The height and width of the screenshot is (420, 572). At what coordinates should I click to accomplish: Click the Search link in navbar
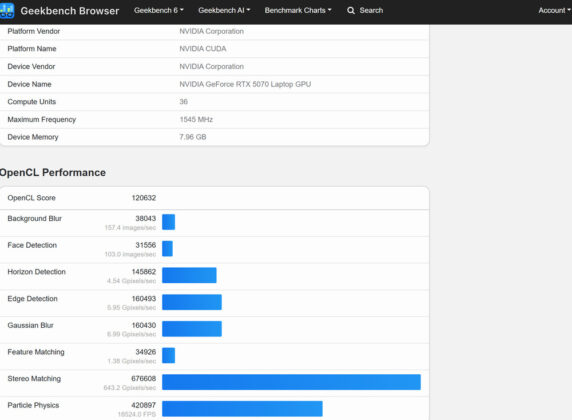tap(371, 11)
